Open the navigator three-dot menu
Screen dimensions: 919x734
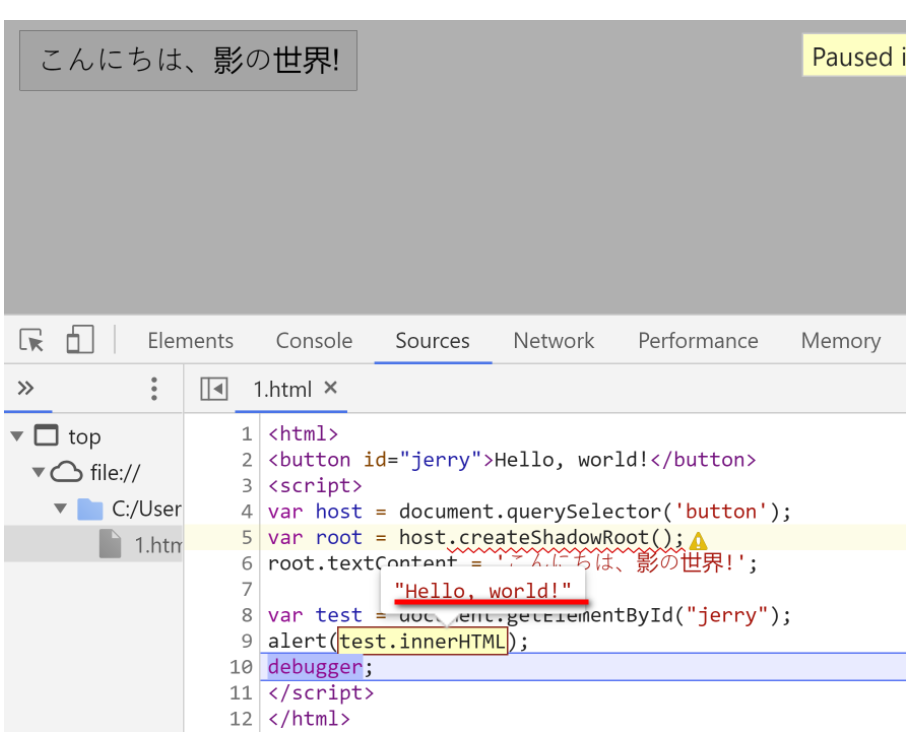coord(154,389)
